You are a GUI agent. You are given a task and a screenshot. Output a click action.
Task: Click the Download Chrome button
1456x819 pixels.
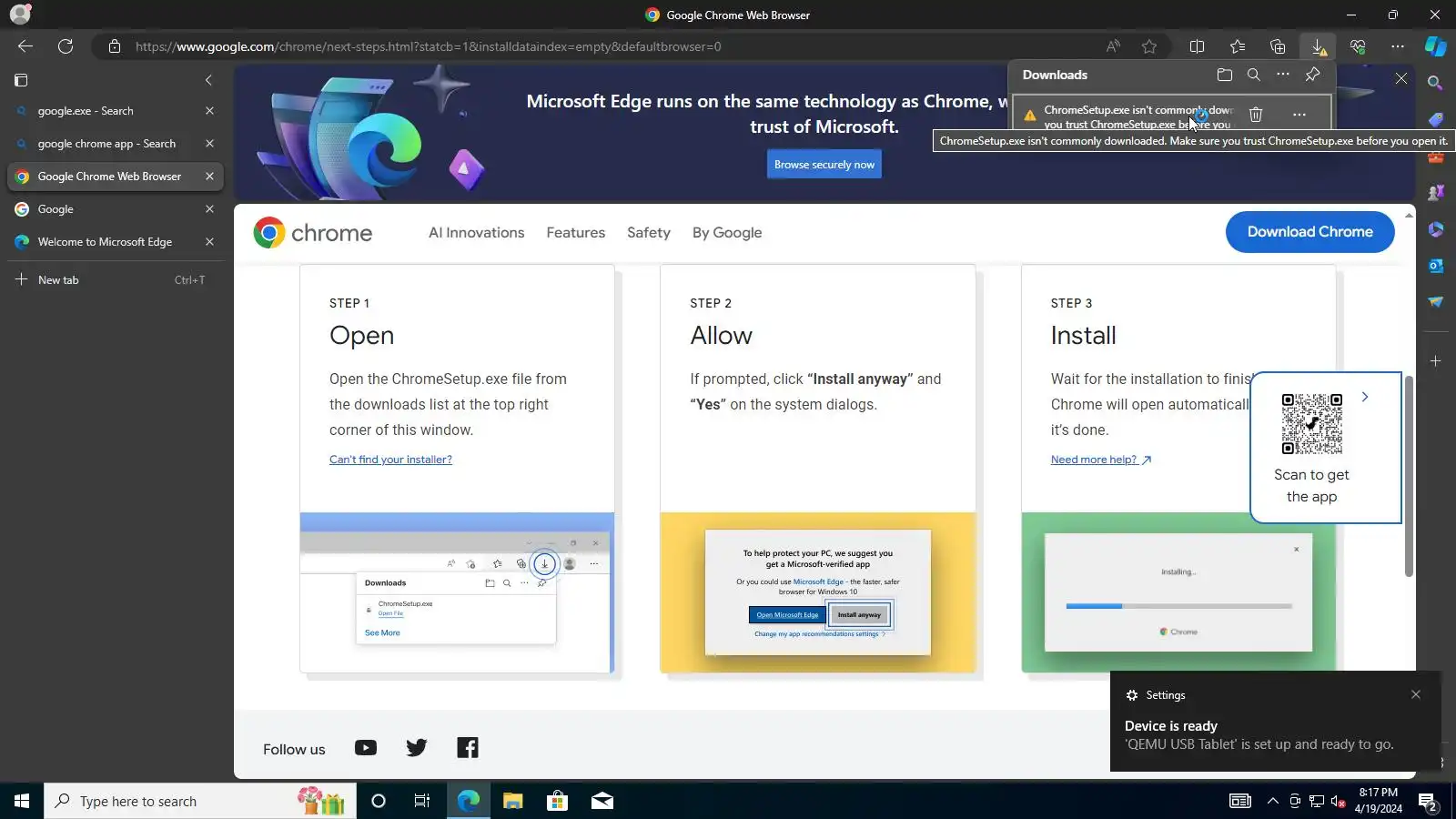pyautogui.click(x=1310, y=232)
